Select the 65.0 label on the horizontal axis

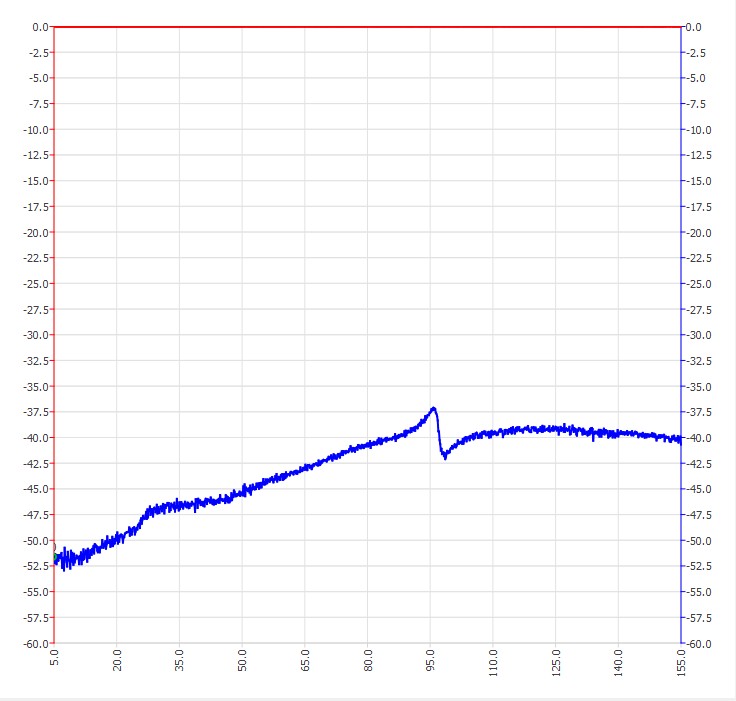(305, 660)
